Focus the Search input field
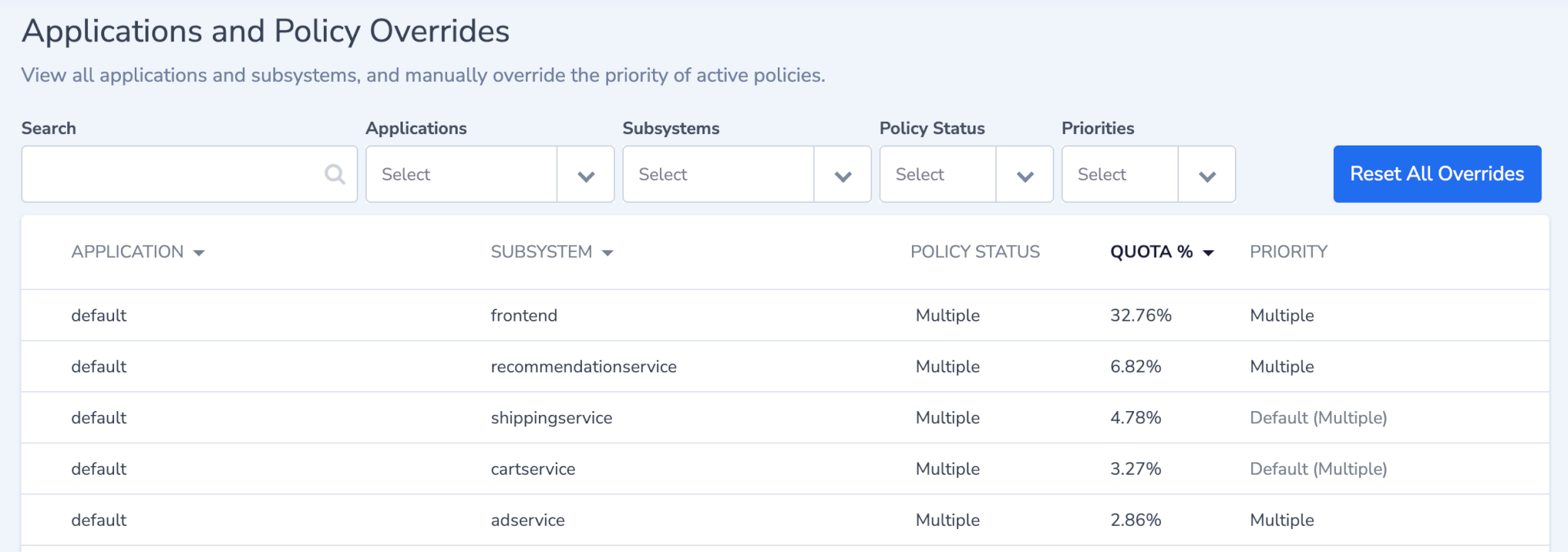1568x552 pixels. click(x=189, y=175)
